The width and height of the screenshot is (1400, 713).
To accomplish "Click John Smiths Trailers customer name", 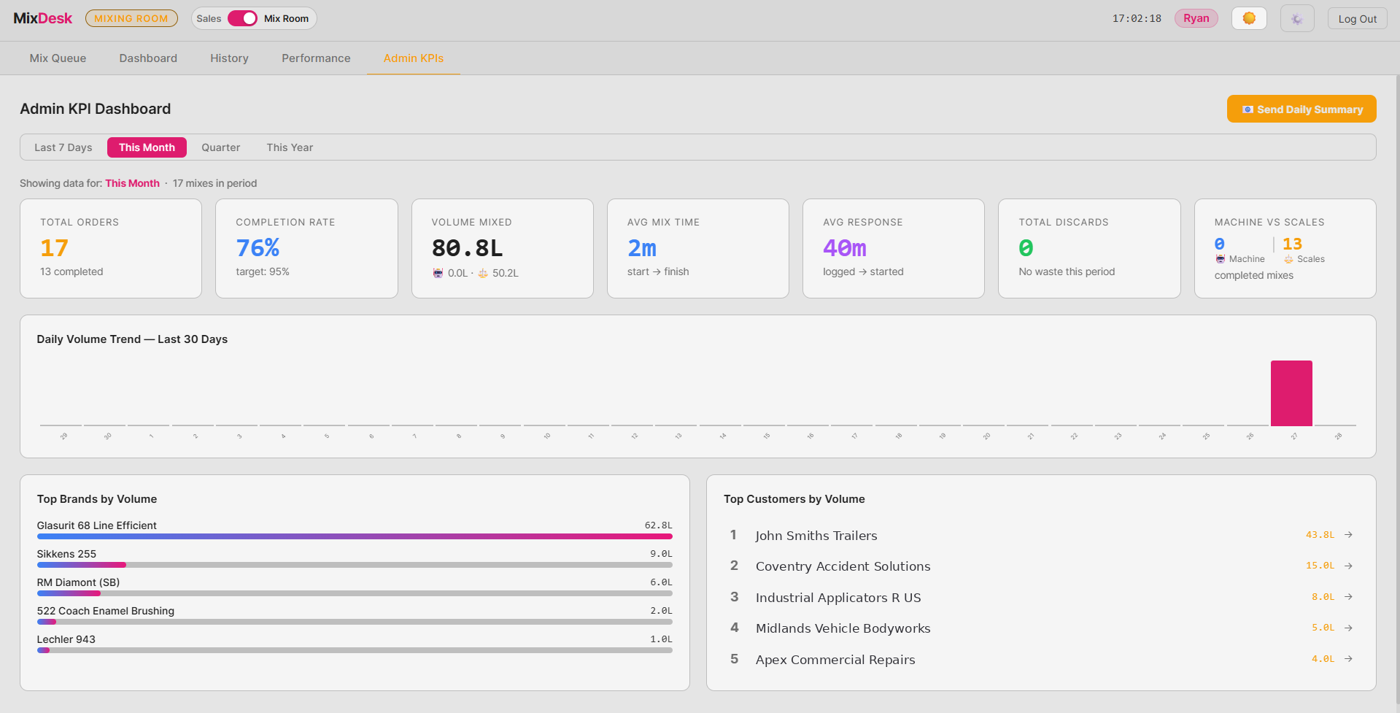I will pyautogui.click(x=816, y=536).
